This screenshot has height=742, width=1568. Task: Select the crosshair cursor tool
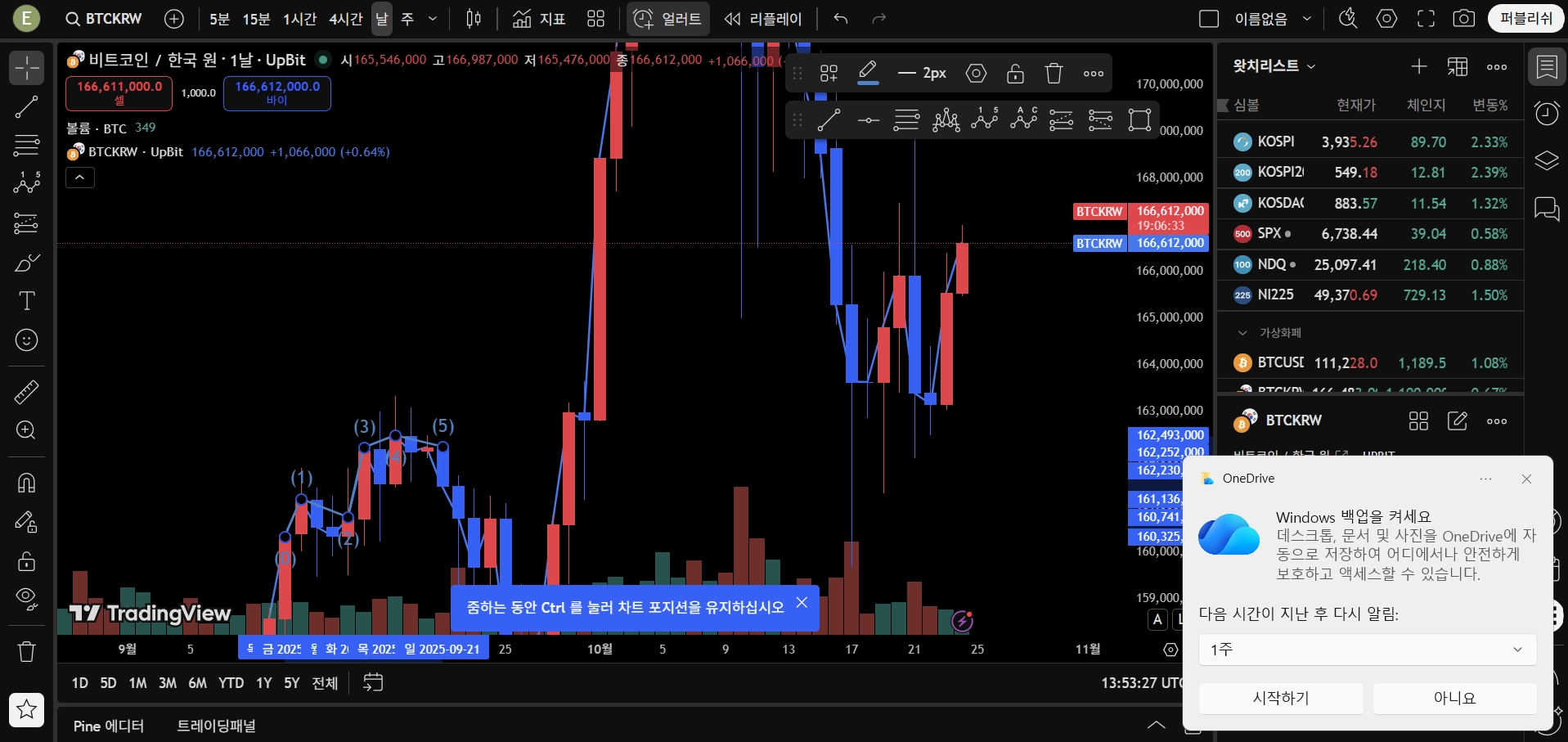tap(26, 68)
